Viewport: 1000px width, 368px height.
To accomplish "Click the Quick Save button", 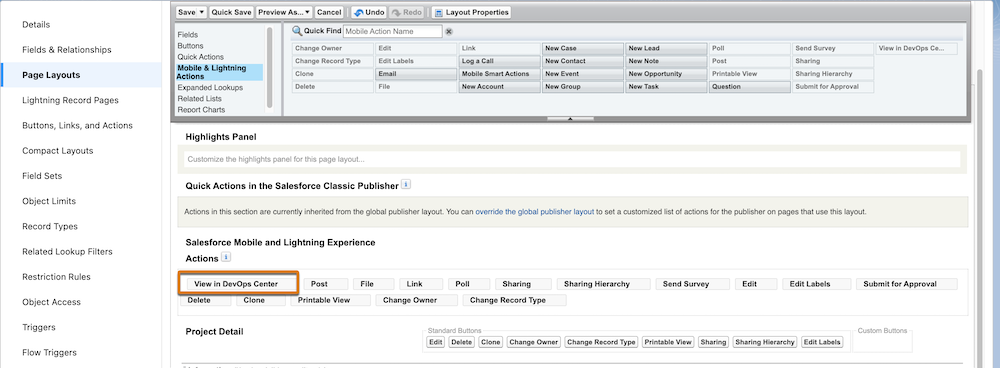I will tap(232, 13).
